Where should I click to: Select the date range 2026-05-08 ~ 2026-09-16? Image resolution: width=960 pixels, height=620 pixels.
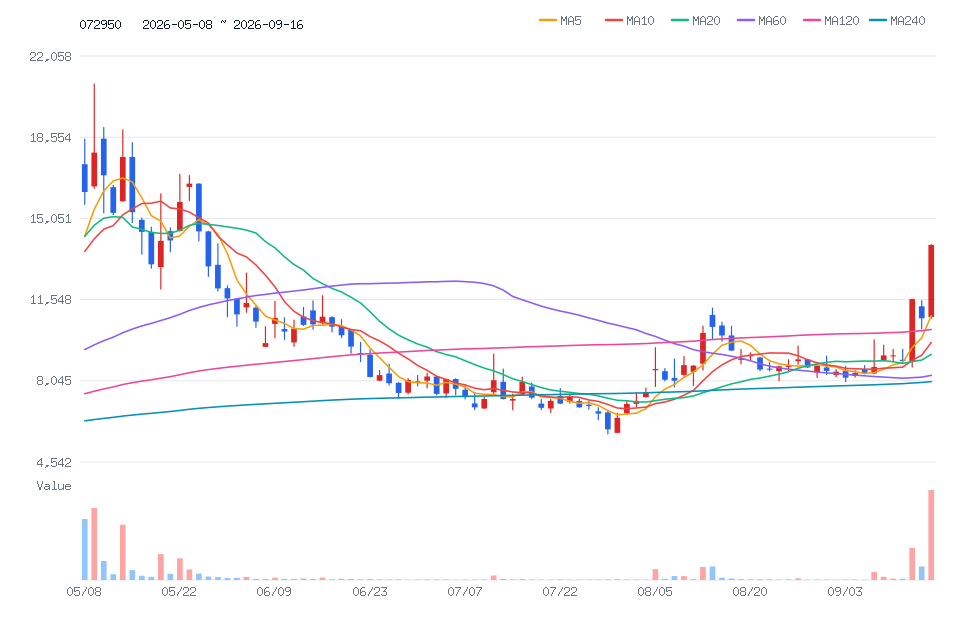(223, 24)
